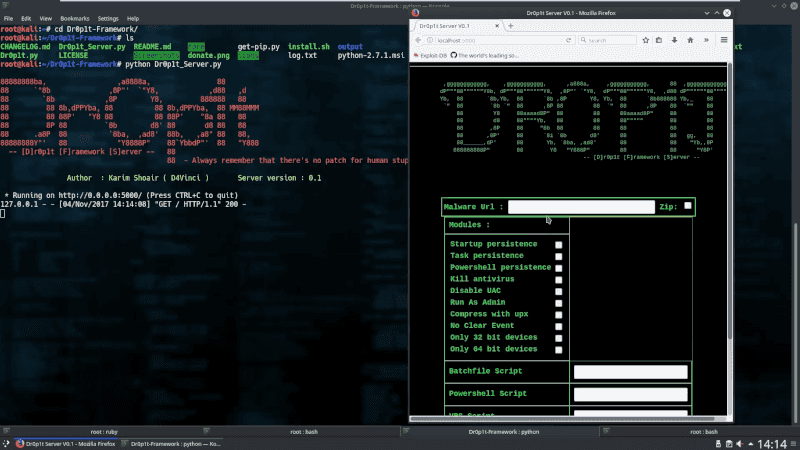The height and width of the screenshot is (450, 800).
Task: Open the Exploit-DB bookmark
Action: pyautogui.click(x=431, y=55)
